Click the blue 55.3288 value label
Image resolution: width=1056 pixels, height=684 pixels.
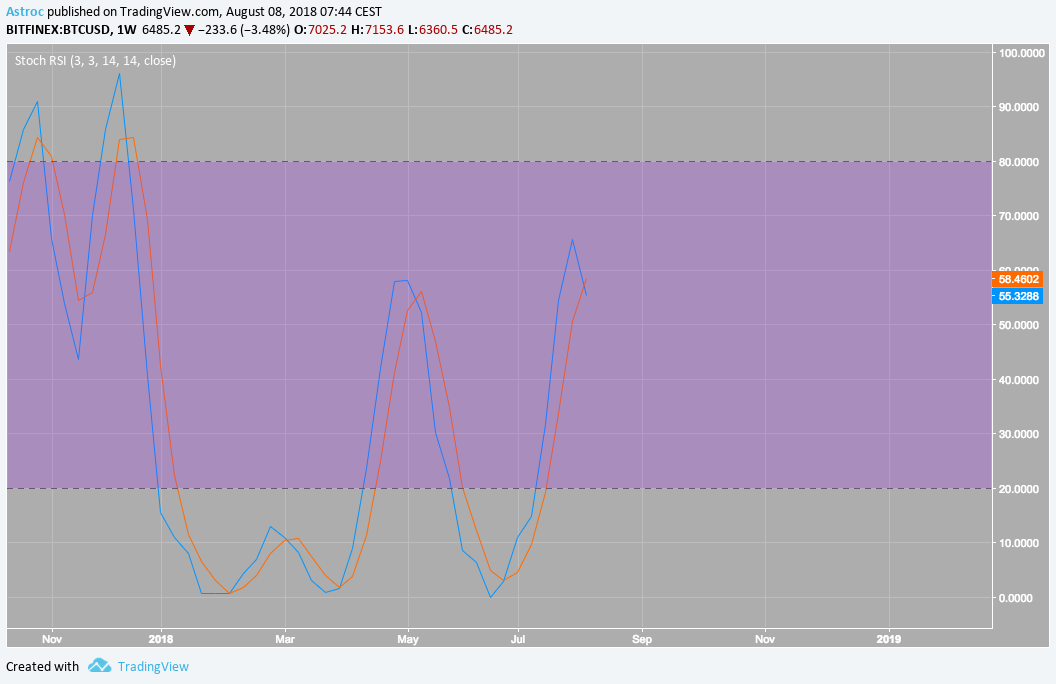pyautogui.click(x=1018, y=296)
